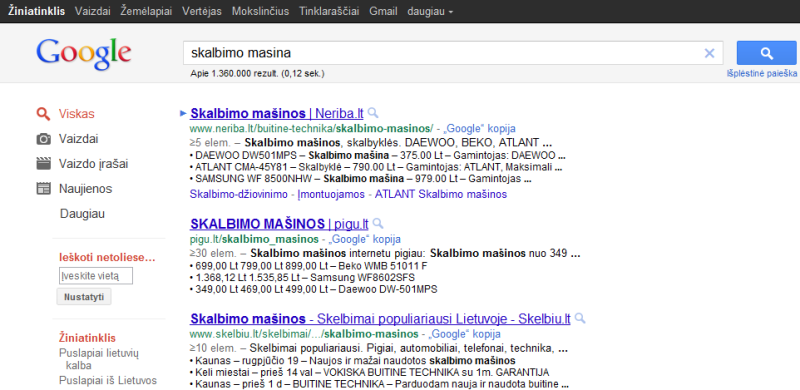The height and width of the screenshot is (390, 800).
Task: Open Išplėstinė paieška link
Action: pyautogui.click(x=762, y=74)
